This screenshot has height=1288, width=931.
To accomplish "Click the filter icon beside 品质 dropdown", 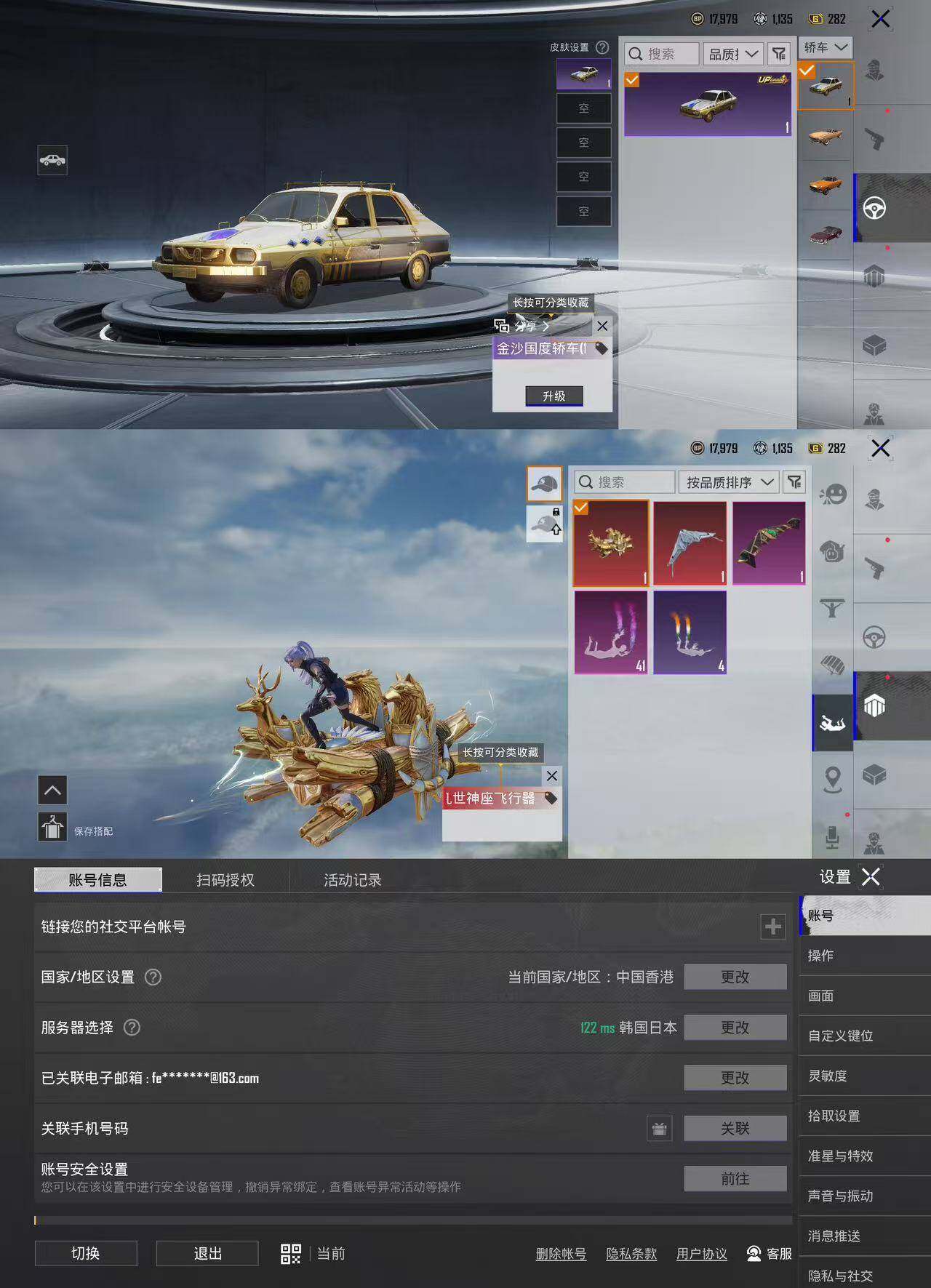I will (x=779, y=54).
